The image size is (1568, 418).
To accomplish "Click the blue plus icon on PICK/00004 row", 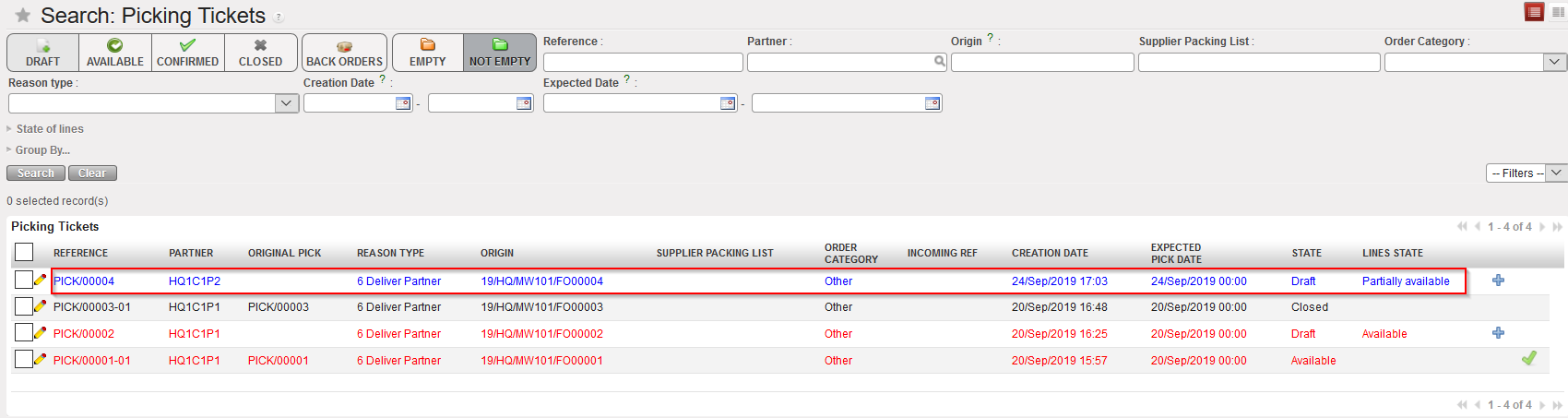I will click(1498, 281).
